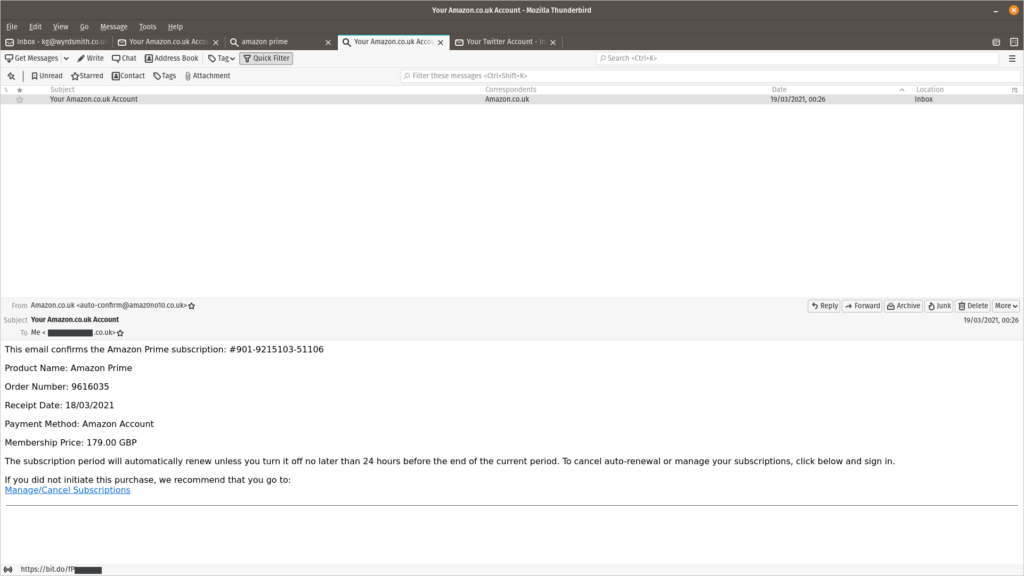This screenshot has height=576, width=1024.
Task: Close the active Amazon.co.uk search tab
Action: [440, 42]
